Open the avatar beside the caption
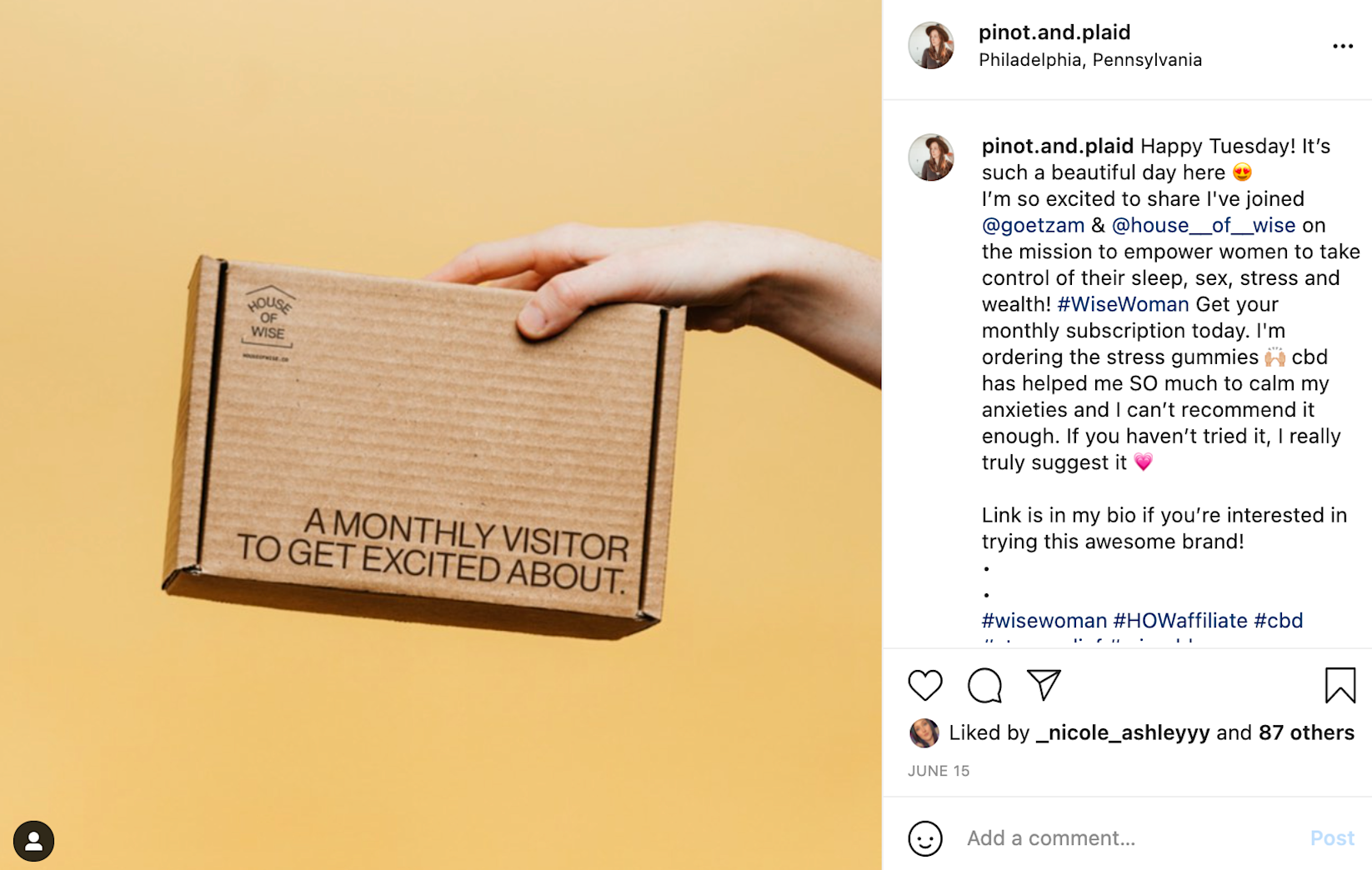Image resolution: width=1372 pixels, height=870 pixels. [931, 157]
